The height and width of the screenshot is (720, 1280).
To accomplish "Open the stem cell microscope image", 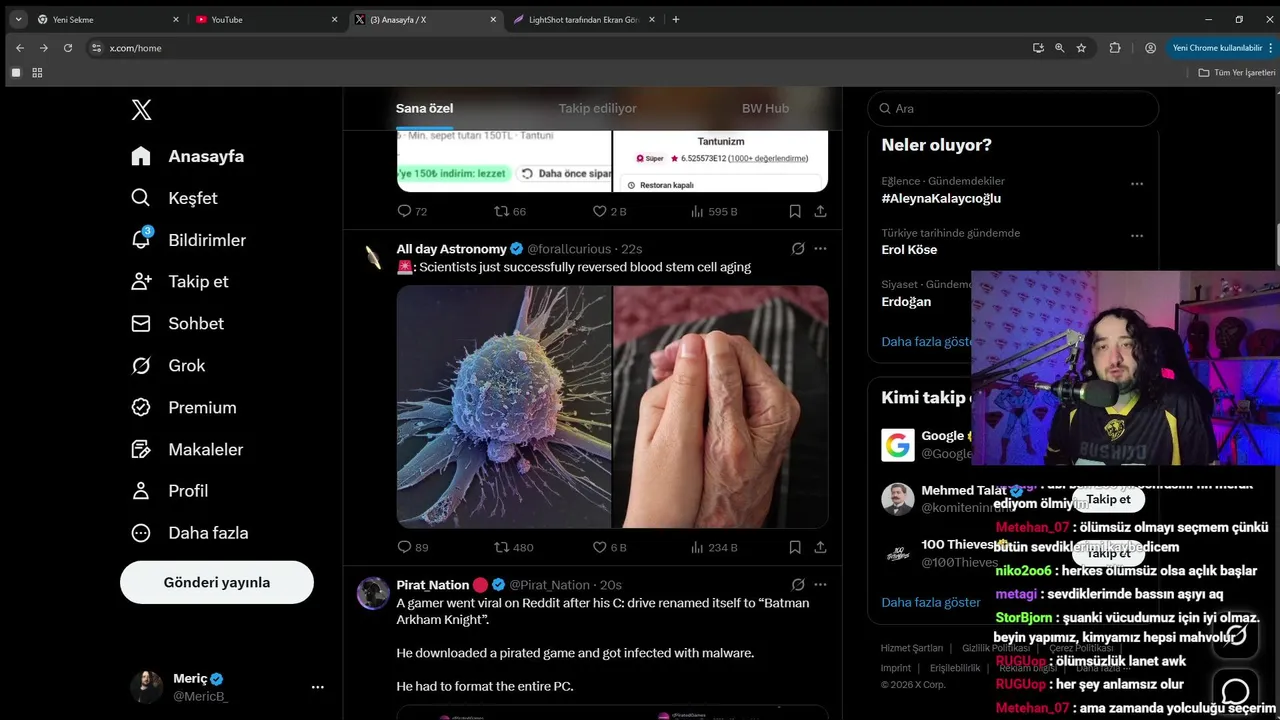I will (504, 407).
